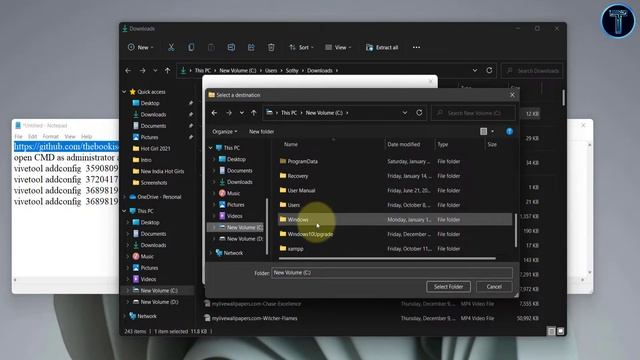Screen dimensions: 640x360
Task: Click Explorer back arrow in Downloads window
Action: coord(128,71)
